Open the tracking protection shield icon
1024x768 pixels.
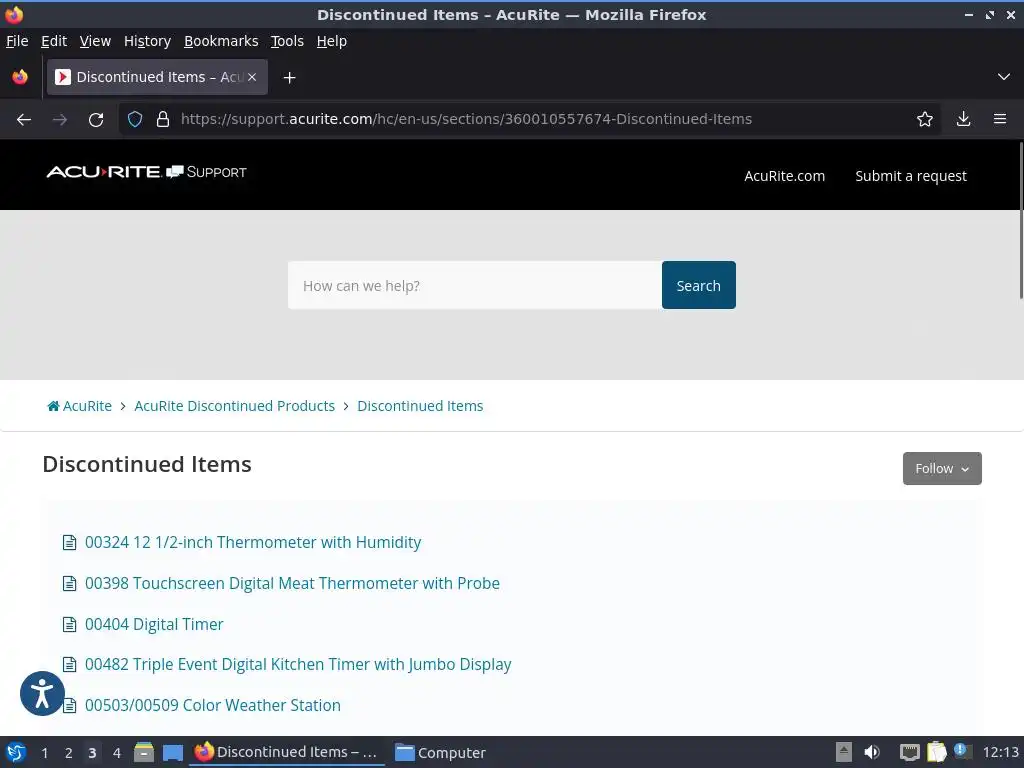135,120
